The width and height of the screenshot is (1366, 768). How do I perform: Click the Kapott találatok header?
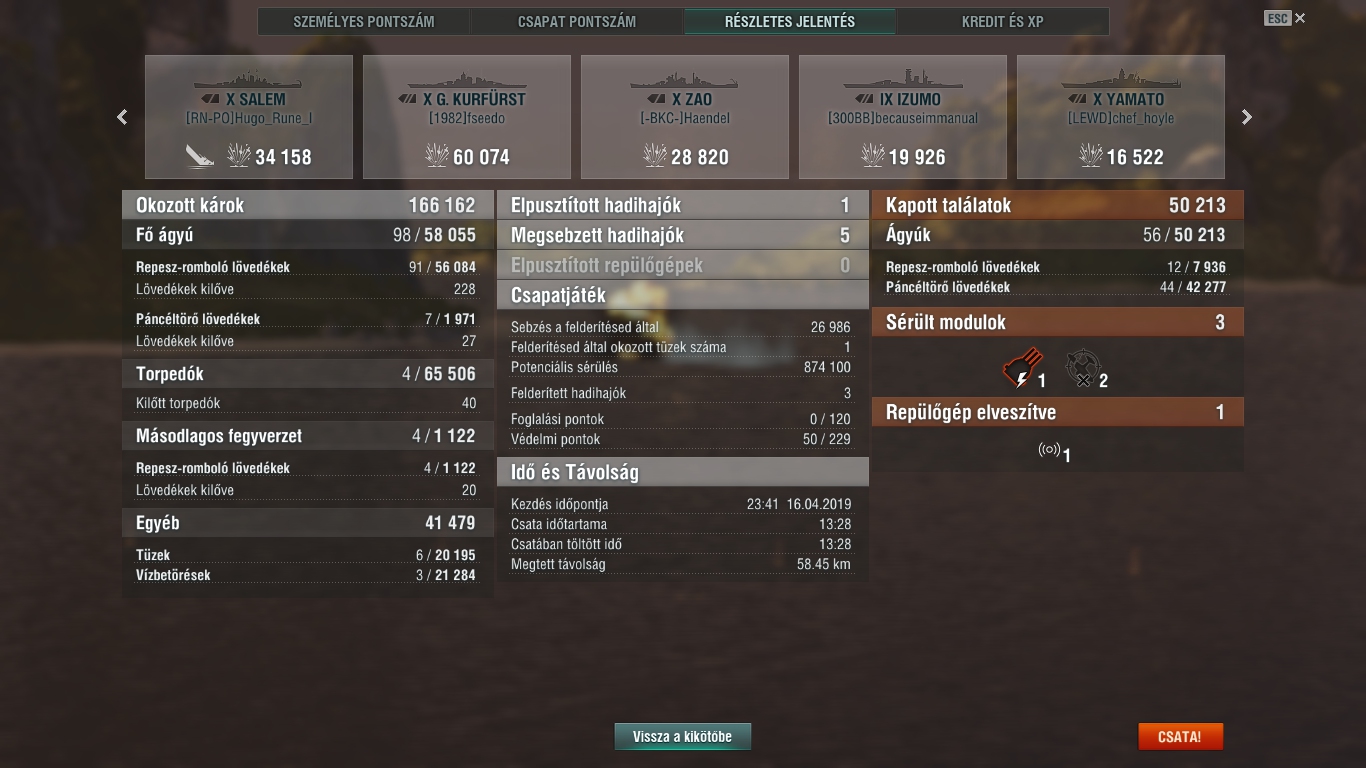pyautogui.click(x=1058, y=205)
